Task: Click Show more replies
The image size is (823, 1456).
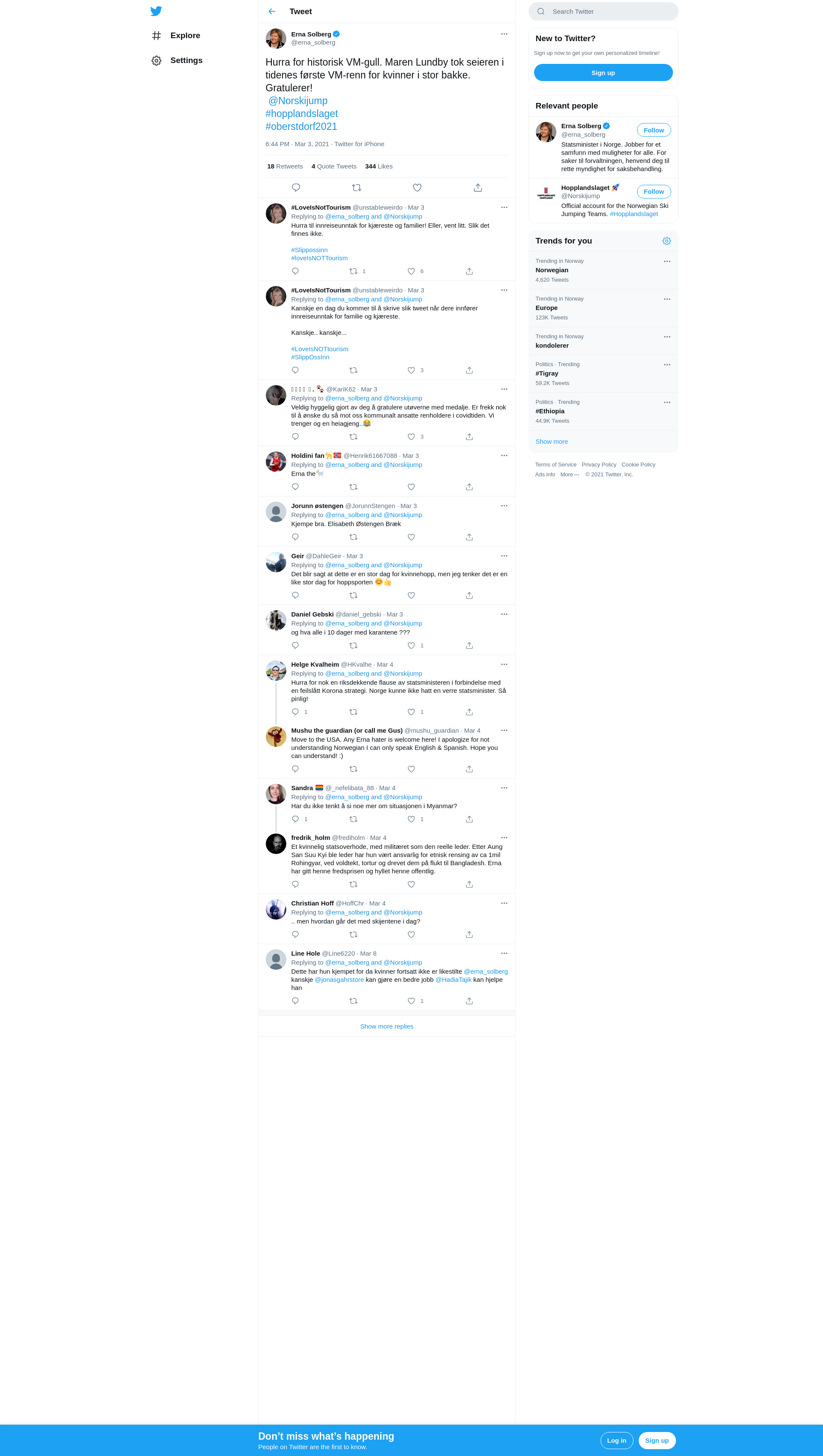Action: pos(387,1026)
